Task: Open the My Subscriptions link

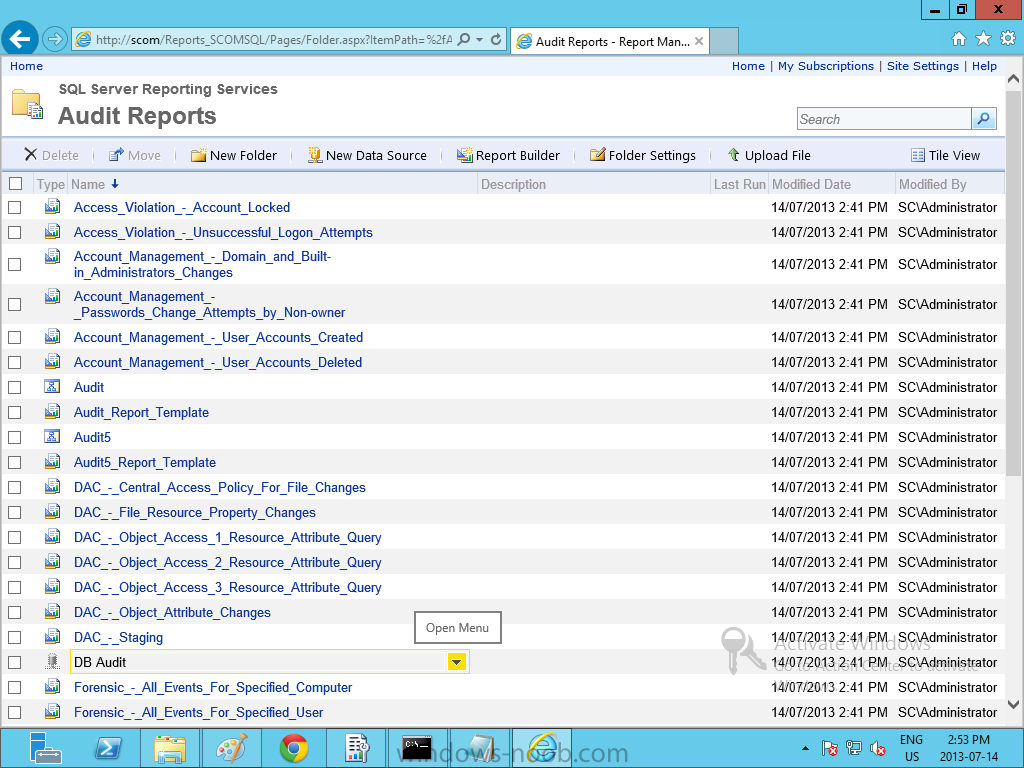Action: click(825, 66)
